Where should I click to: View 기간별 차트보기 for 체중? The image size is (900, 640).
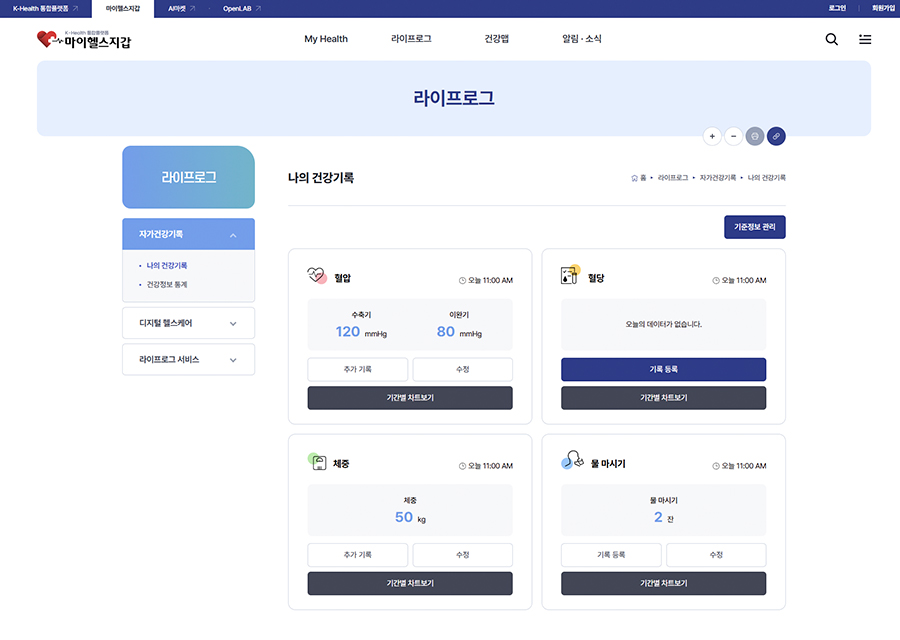pos(410,583)
